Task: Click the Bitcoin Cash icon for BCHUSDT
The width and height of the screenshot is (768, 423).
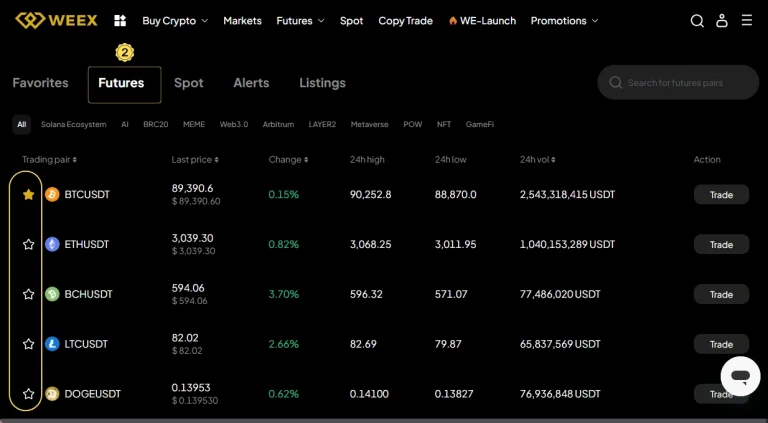Action: click(52, 294)
